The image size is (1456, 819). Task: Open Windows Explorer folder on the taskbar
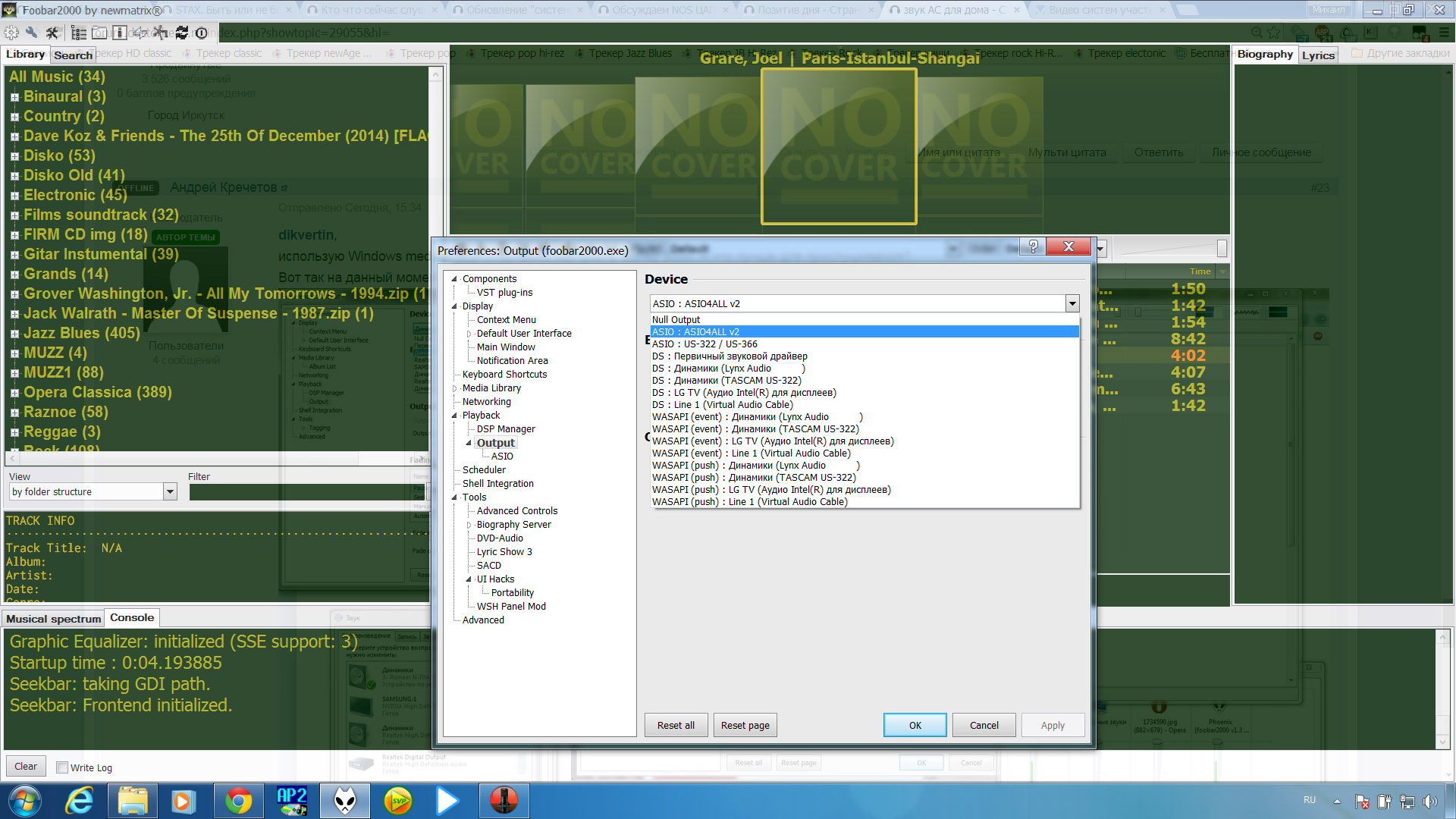[133, 801]
